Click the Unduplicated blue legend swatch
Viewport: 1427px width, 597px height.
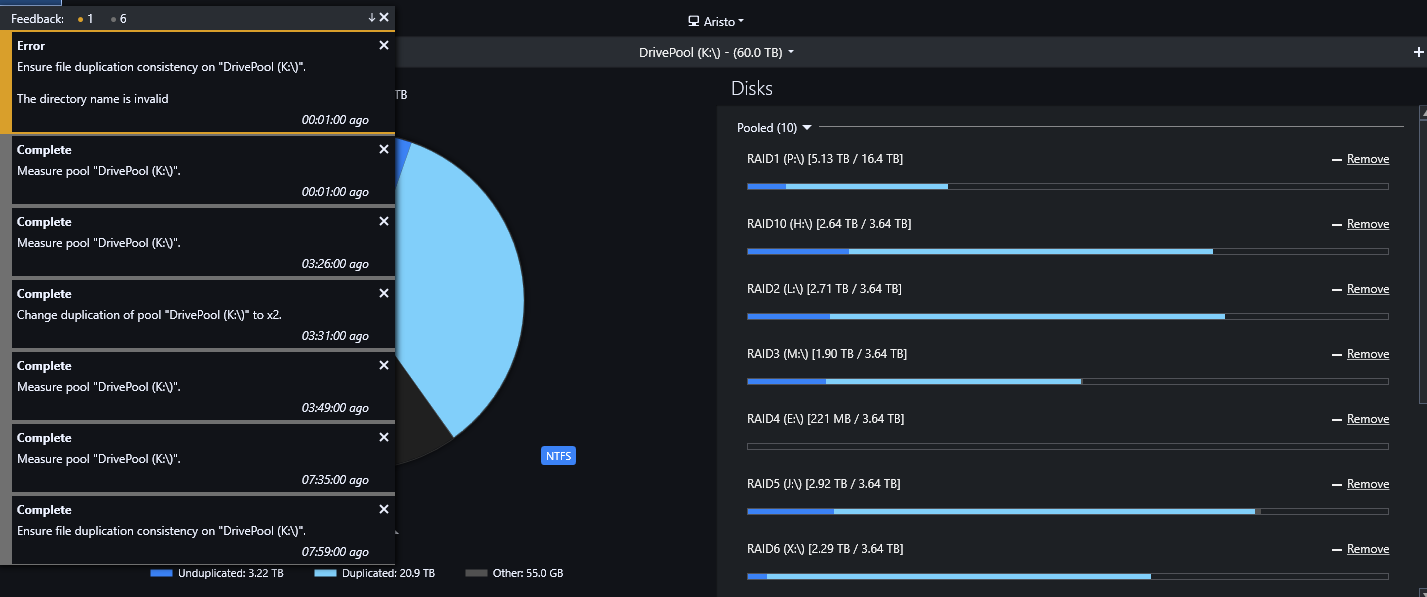[x=161, y=573]
